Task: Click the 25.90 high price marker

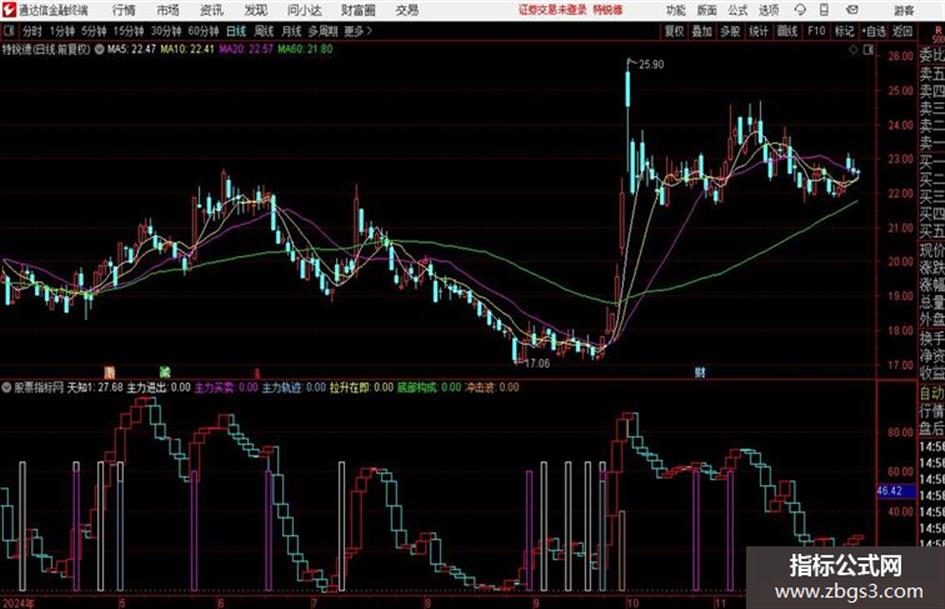Action: pyautogui.click(x=651, y=65)
